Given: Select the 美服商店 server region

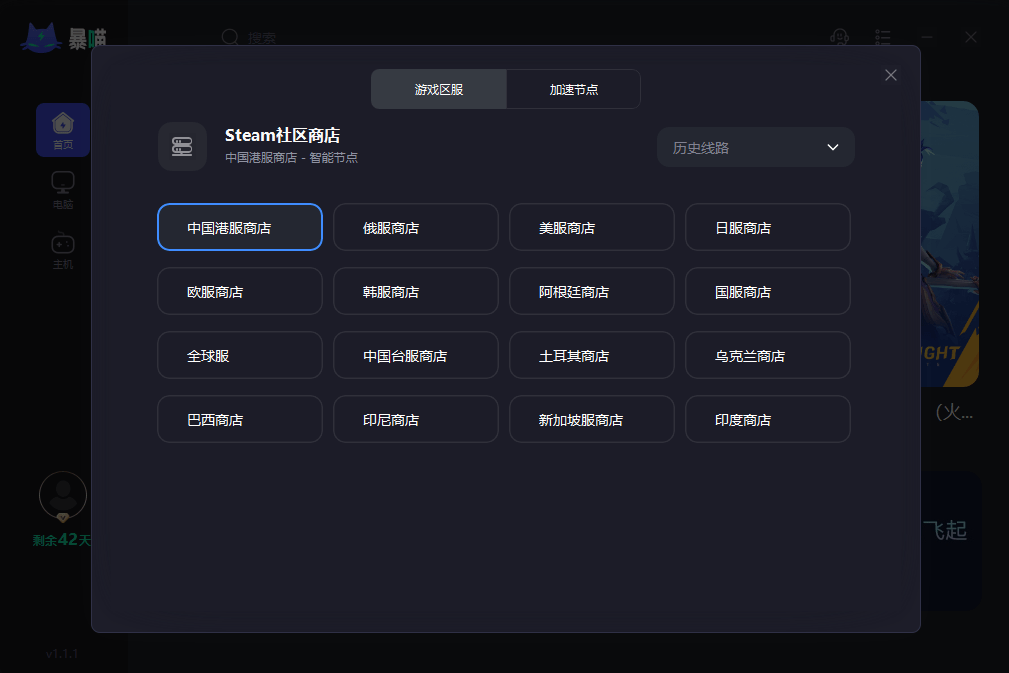Looking at the screenshot, I should 591,227.
